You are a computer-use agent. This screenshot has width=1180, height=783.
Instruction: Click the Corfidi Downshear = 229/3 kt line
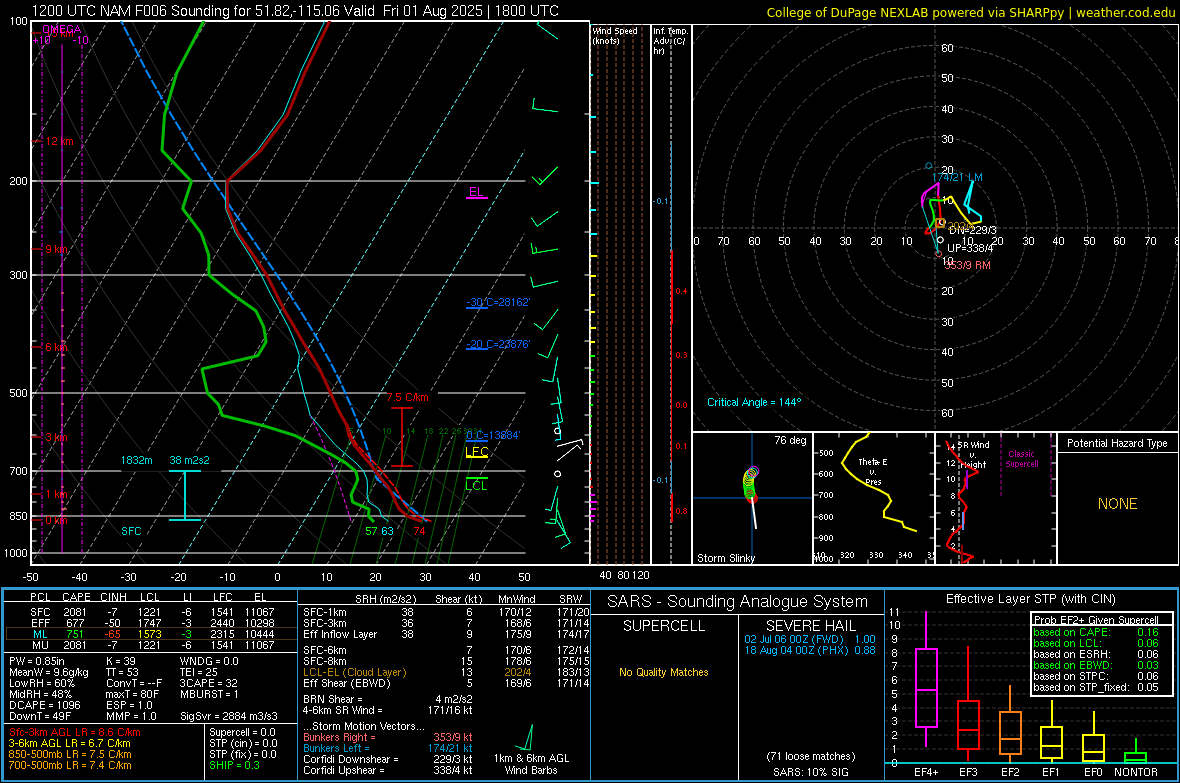point(388,759)
